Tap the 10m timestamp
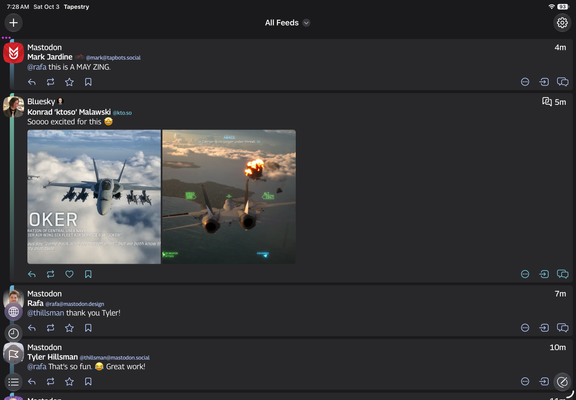576x400 pixels. point(558,347)
